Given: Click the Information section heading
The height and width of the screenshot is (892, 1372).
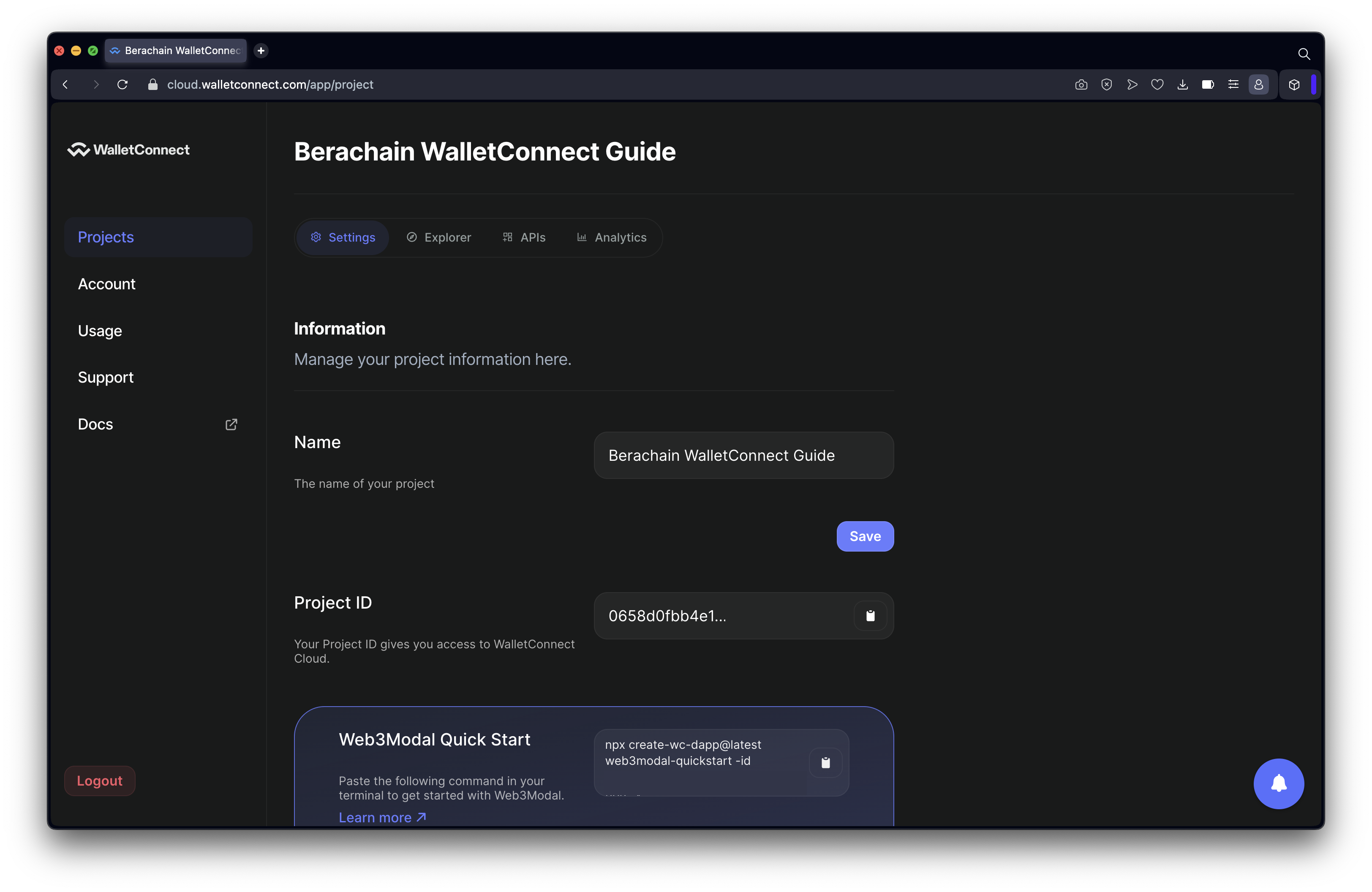Looking at the screenshot, I should pyautogui.click(x=340, y=329).
